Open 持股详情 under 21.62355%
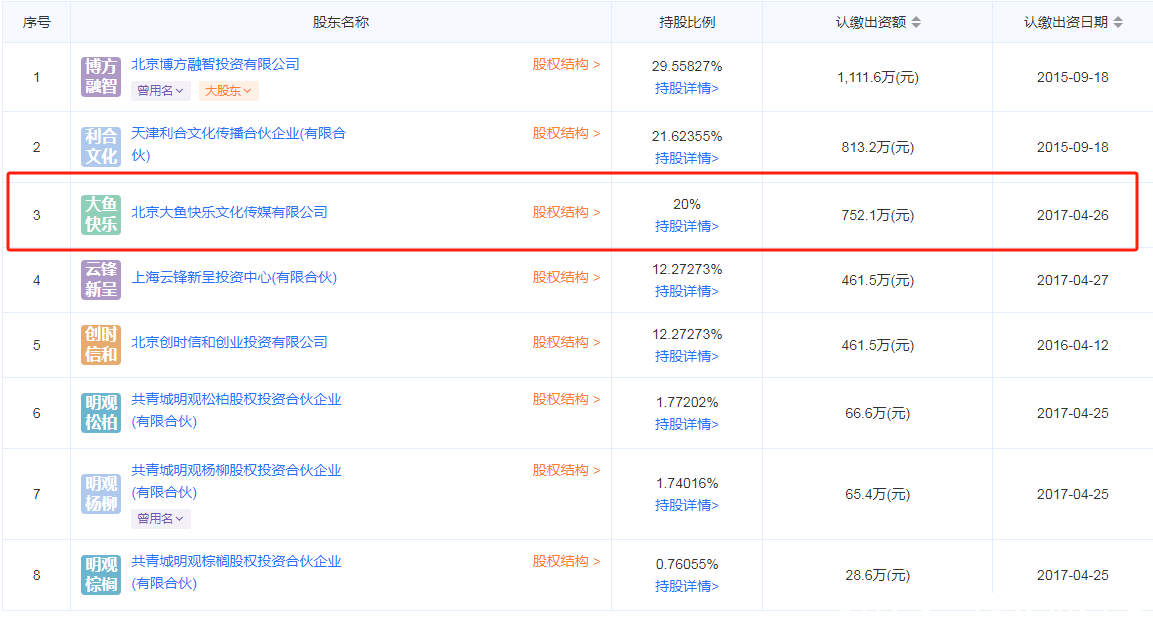1153x619 pixels. click(687, 158)
